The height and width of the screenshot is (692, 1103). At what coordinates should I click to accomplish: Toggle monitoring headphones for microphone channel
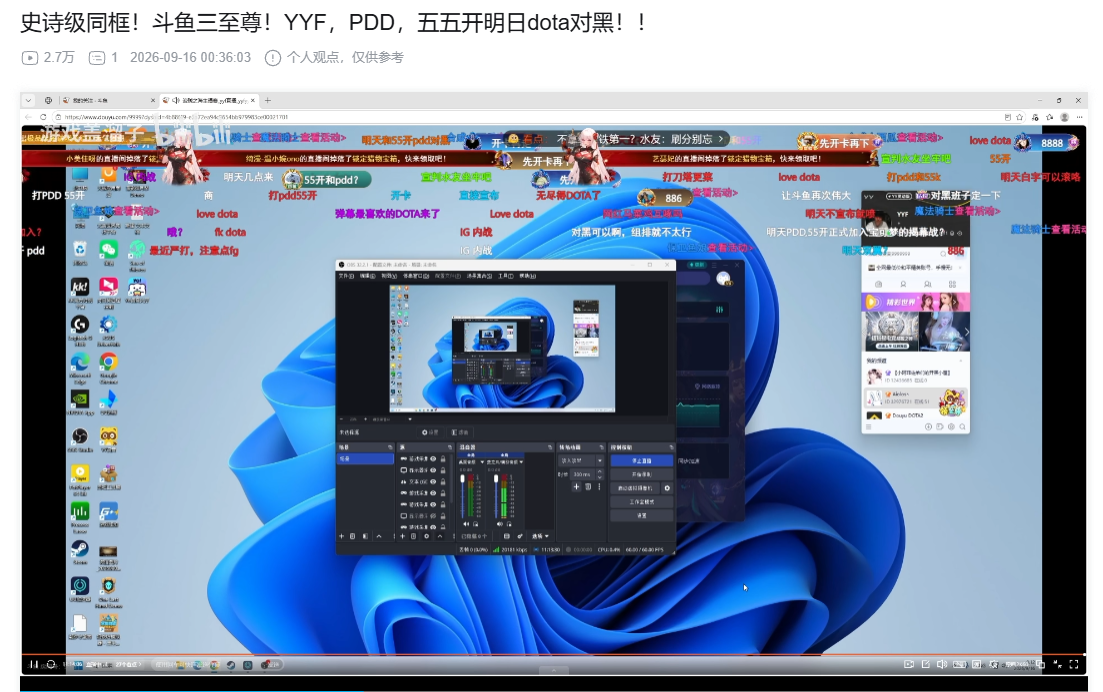coord(509,524)
